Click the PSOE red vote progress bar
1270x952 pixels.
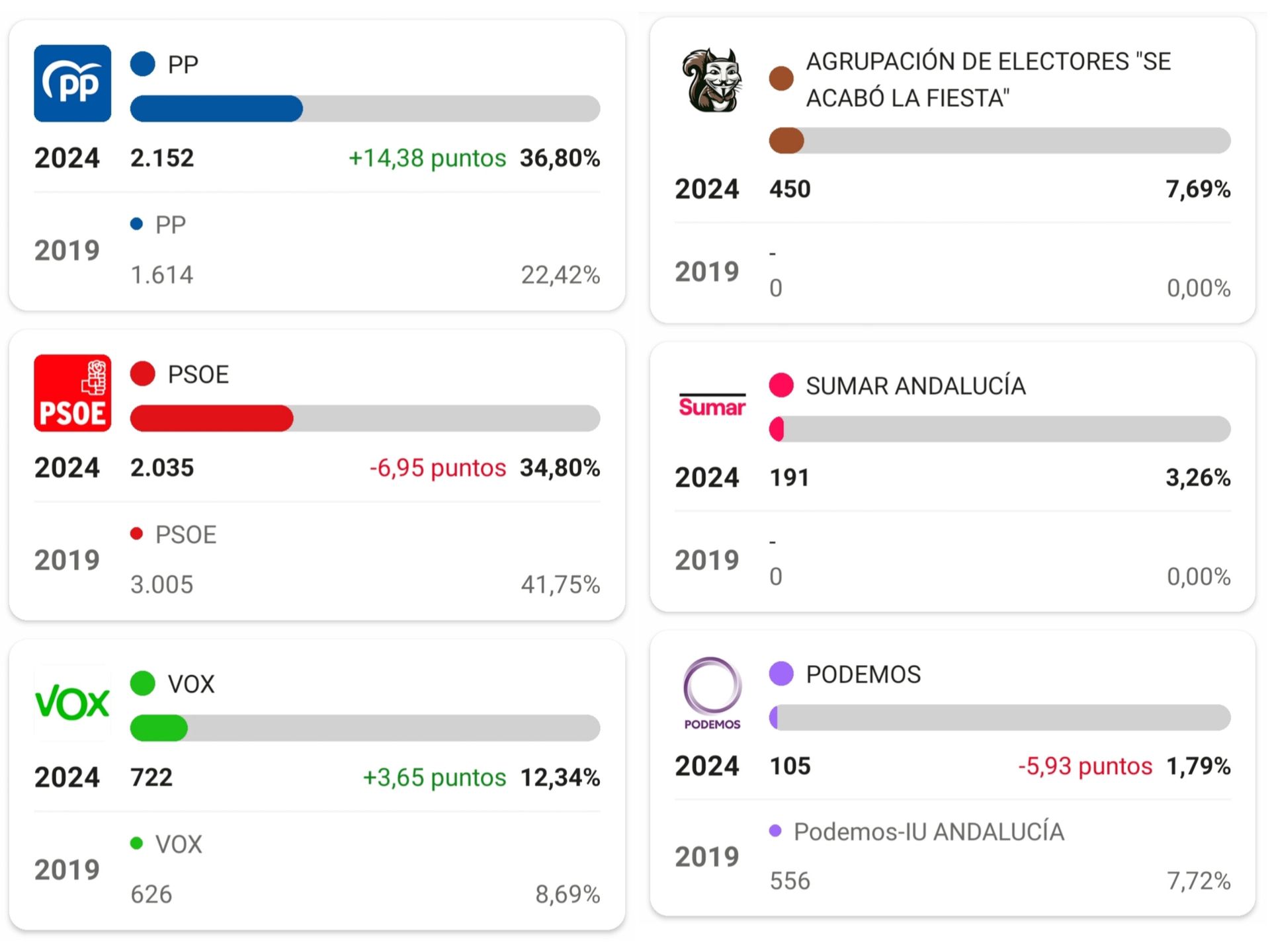(x=364, y=418)
